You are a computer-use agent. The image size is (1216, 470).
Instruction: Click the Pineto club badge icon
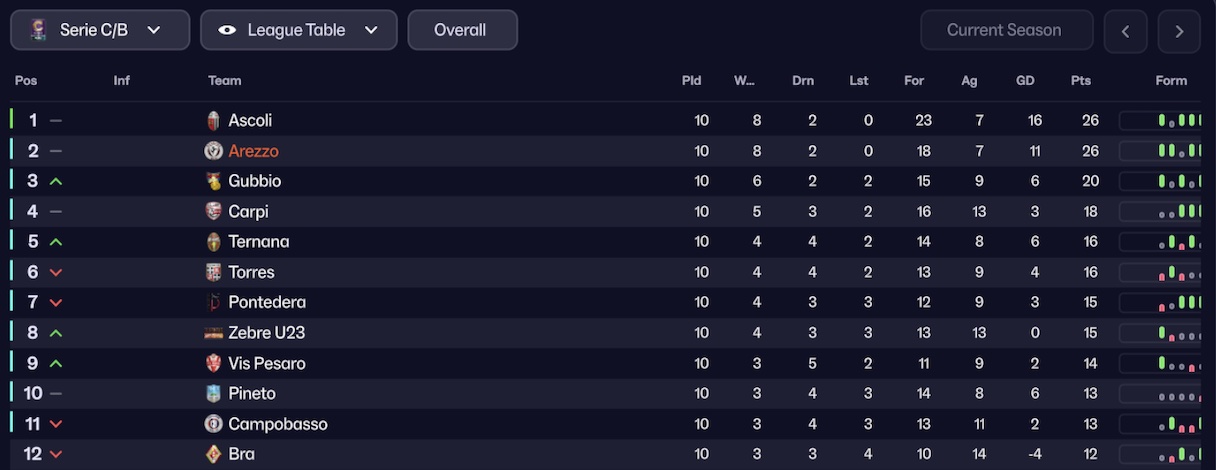pos(213,394)
